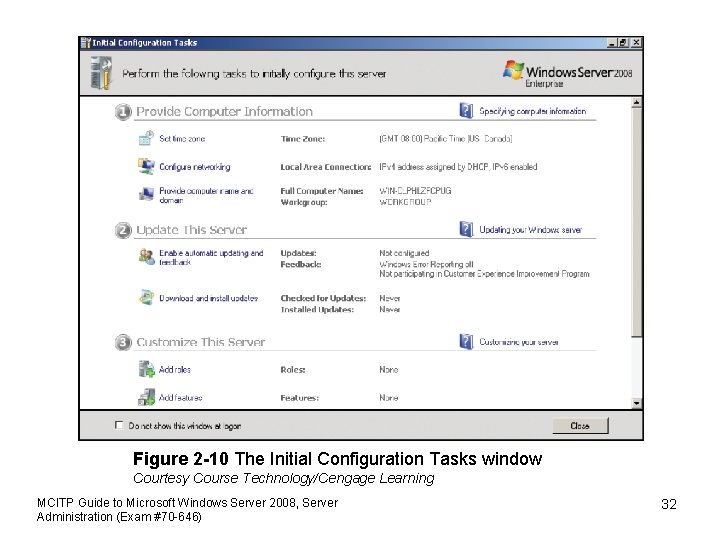Click the Initial Configuration Tasks title bar icon
The image size is (720, 540).
(x=86, y=43)
